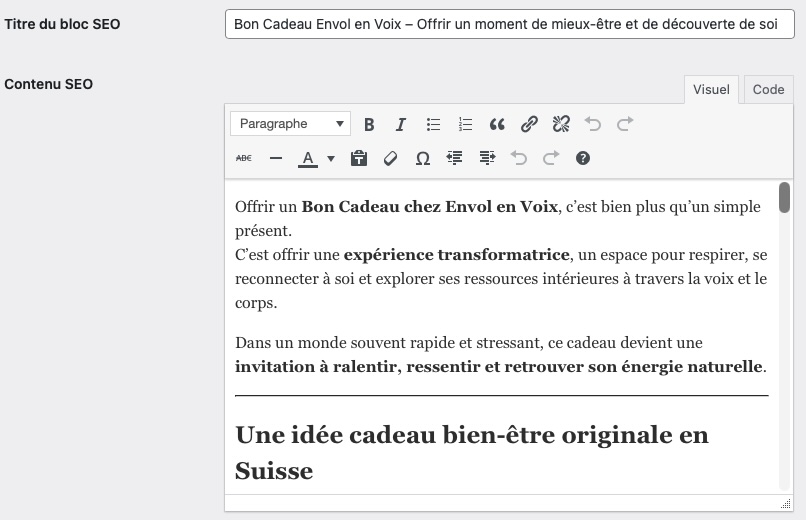The image size is (806, 520).
Task: Insert a bulleted list
Action: pos(433,124)
